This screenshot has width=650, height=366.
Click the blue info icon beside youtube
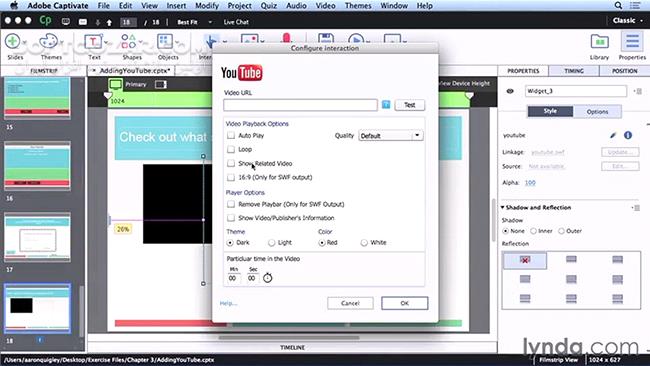[x=628, y=135]
